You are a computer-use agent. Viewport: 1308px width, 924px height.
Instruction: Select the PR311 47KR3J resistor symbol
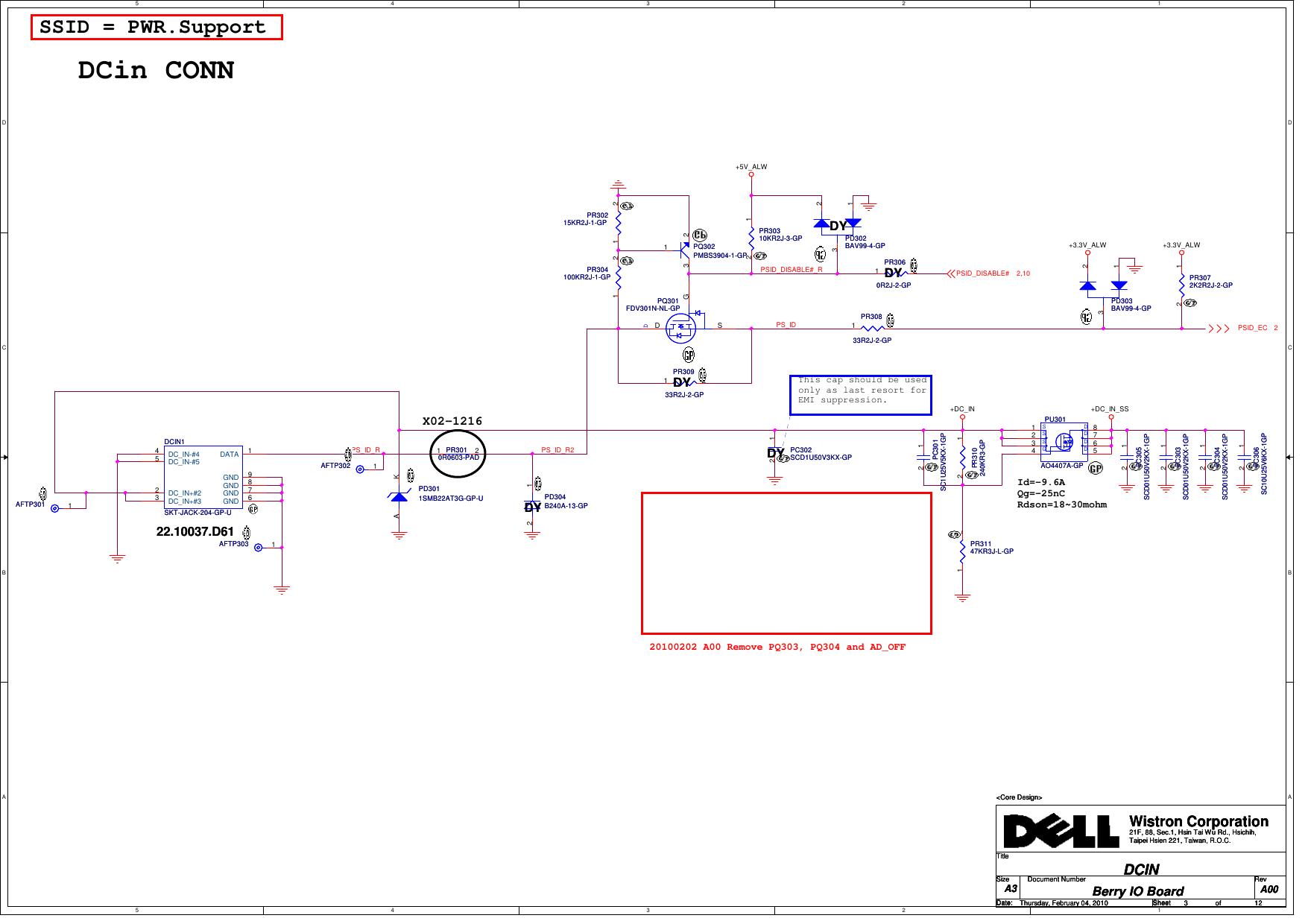tap(963, 551)
